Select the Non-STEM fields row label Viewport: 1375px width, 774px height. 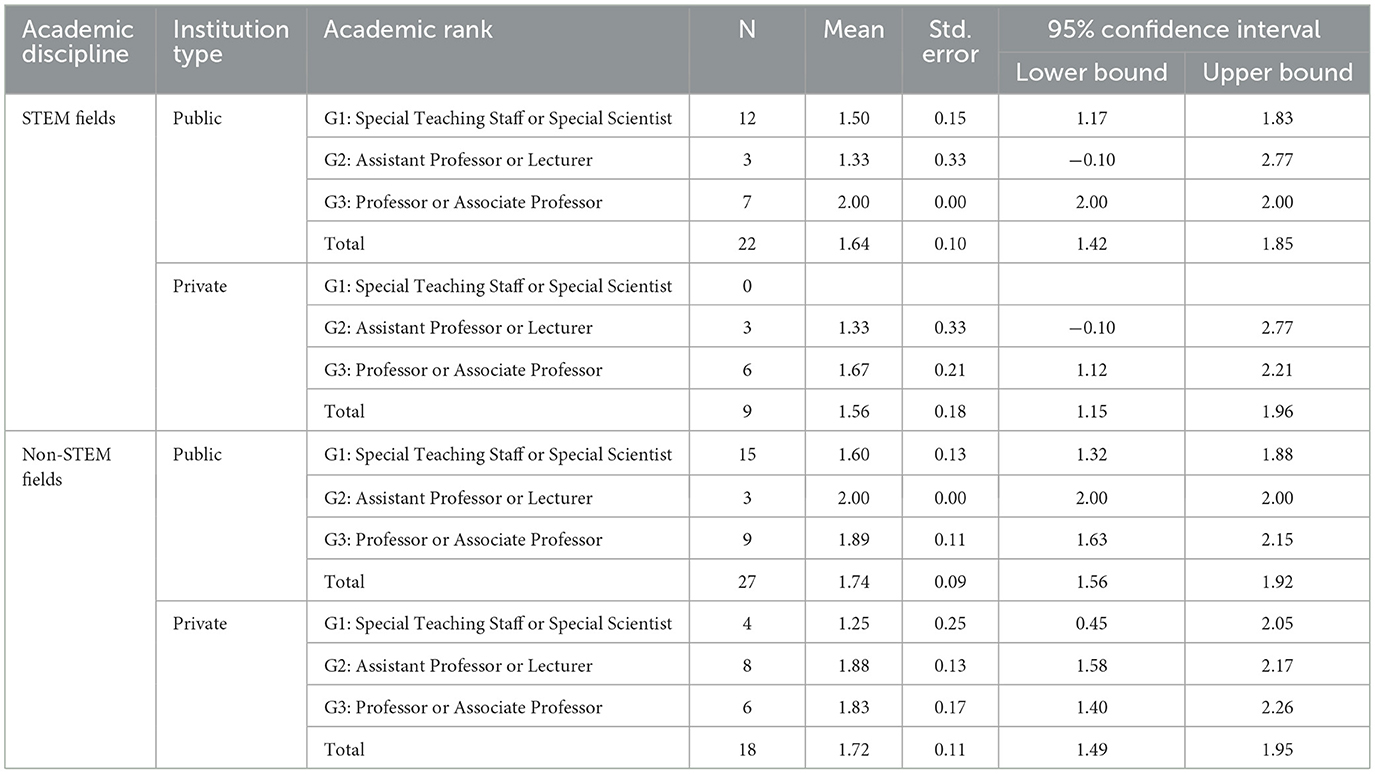[x=68, y=466]
